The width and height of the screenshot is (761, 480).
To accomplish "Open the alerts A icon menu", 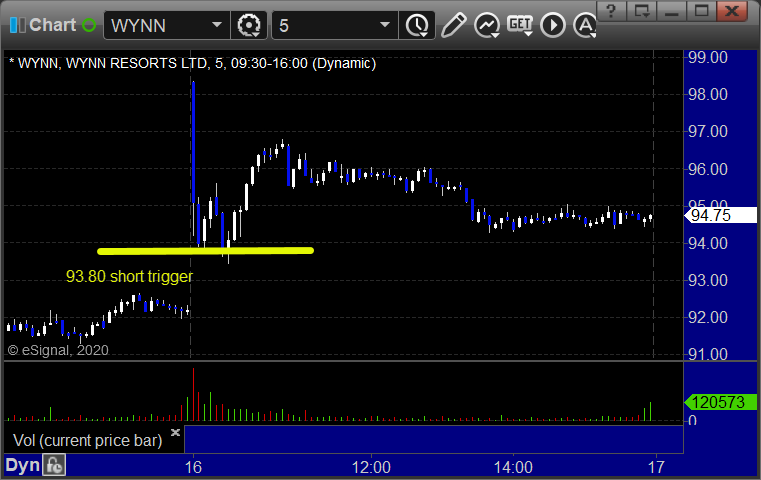I will click(x=585, y=25).
